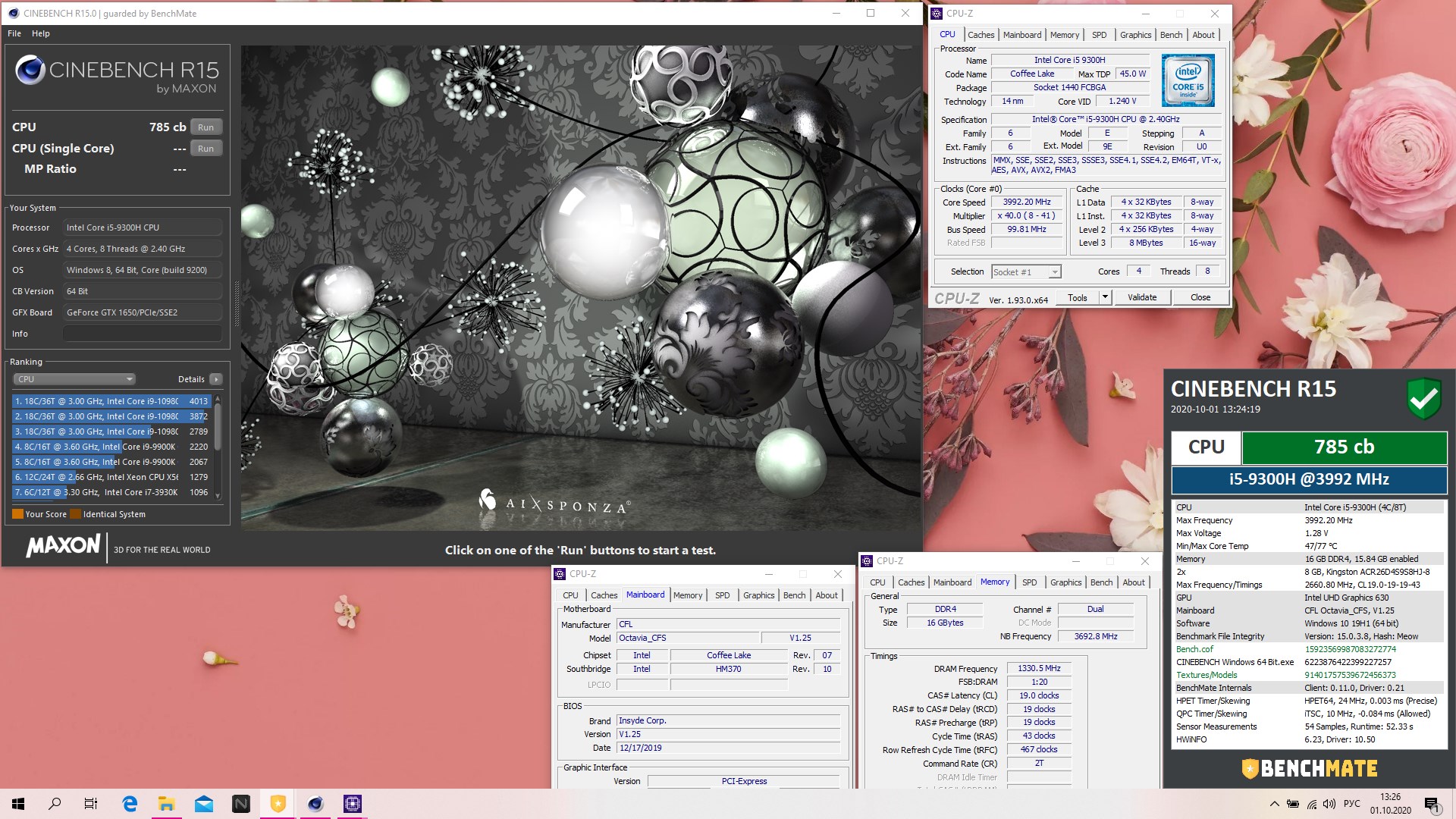Open ranking Details arrow button
Screen dimensions: 1456x819
pyautogui.click(x=216, y=379)
